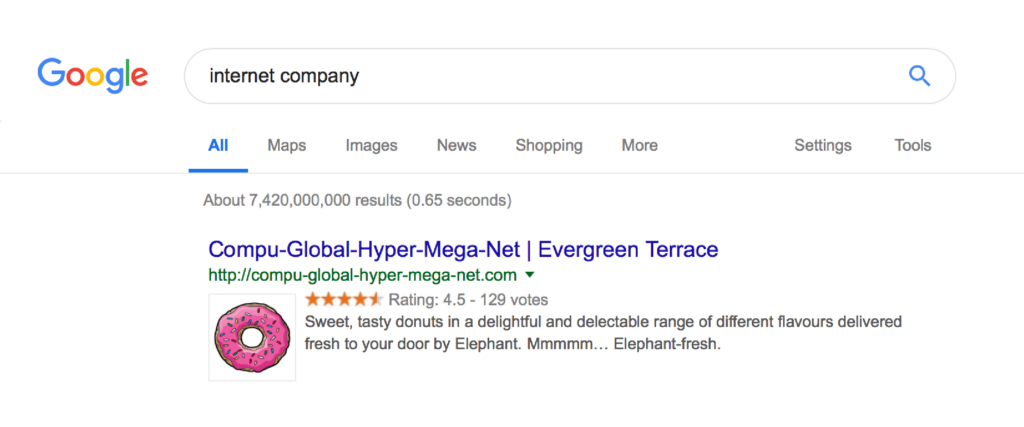This screenshot has width=1024, height=427.
Task: Click the Evergreen Terrace part of title
Action: click(628, 249)
